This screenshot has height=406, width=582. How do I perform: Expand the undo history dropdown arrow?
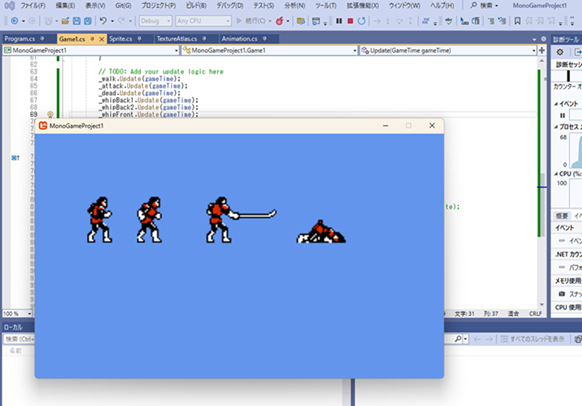tap(112, 21)
